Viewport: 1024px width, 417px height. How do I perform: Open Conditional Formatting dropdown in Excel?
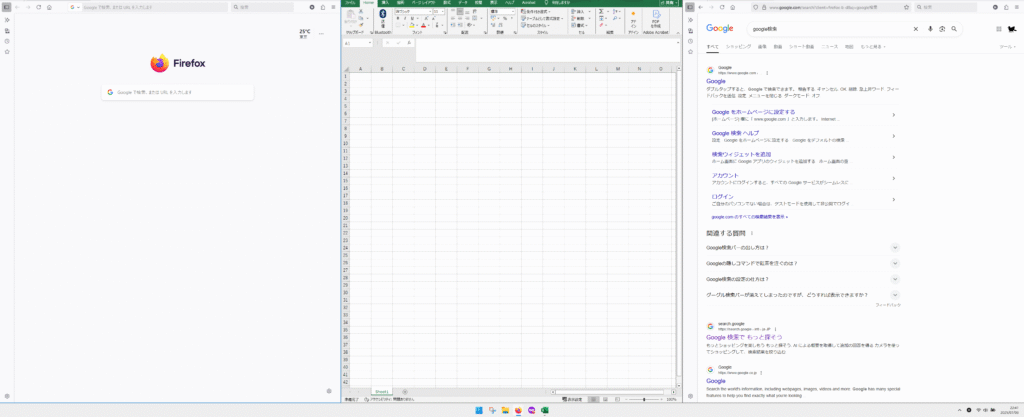pos(537,11)
